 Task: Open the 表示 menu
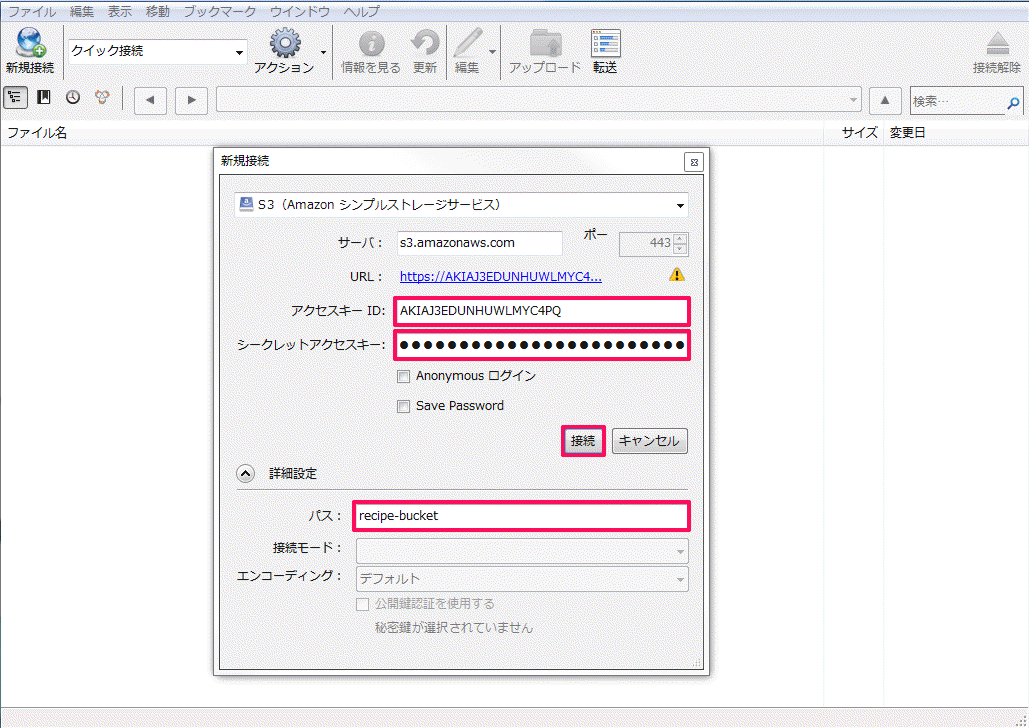pos(119,11)
